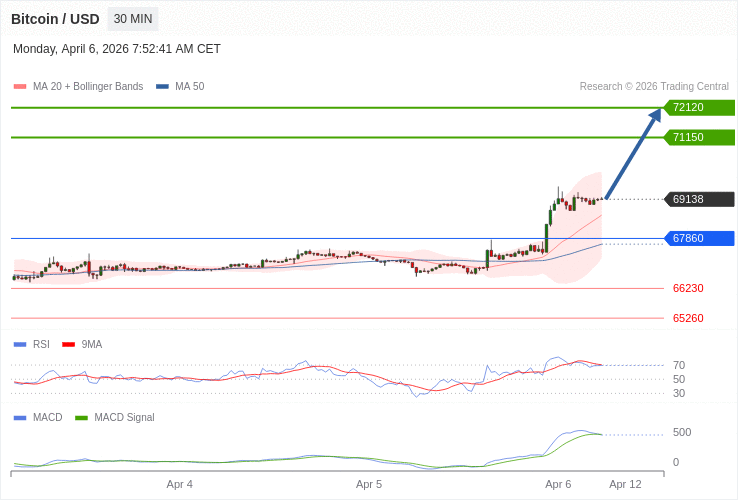Screen dimensions: 738x500
Task: Select the 71150 resistance price tag
Action: point(699,137)
